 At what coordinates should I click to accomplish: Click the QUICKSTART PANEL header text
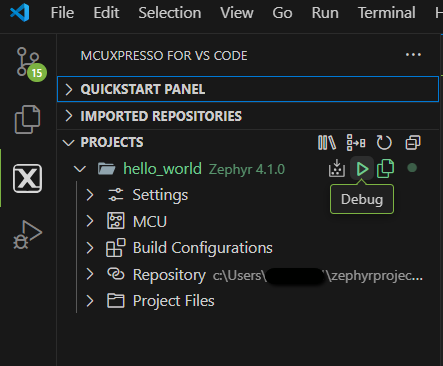tap(143, 89)
